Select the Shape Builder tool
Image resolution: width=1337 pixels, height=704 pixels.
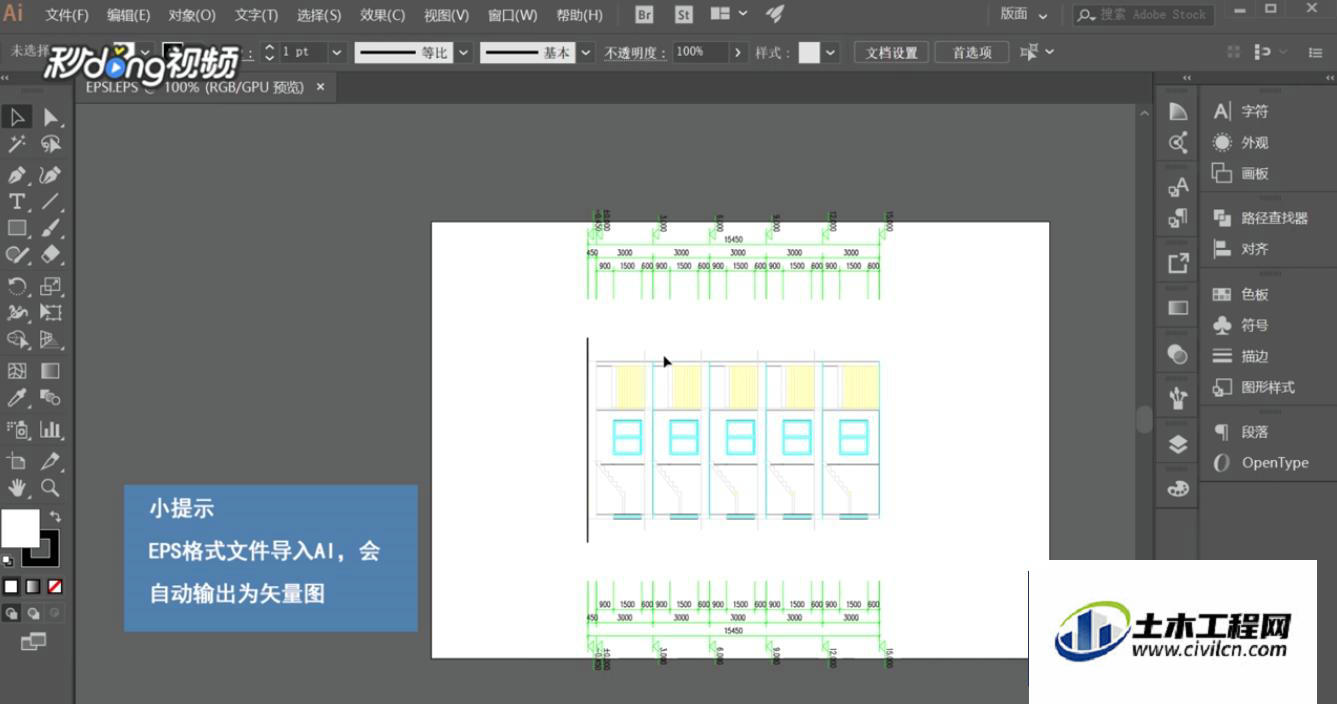coord(17,341)
